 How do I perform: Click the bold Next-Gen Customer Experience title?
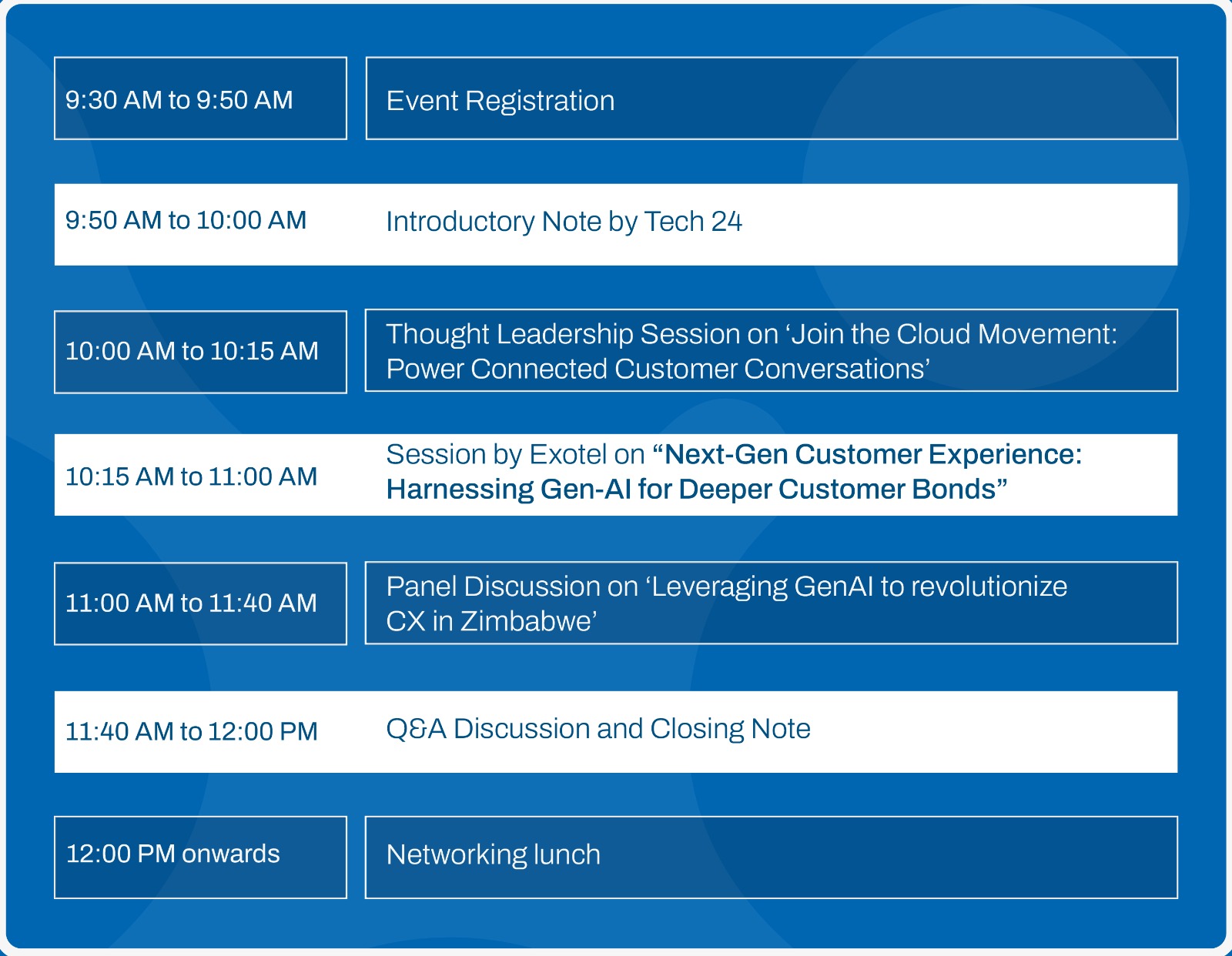873,455
